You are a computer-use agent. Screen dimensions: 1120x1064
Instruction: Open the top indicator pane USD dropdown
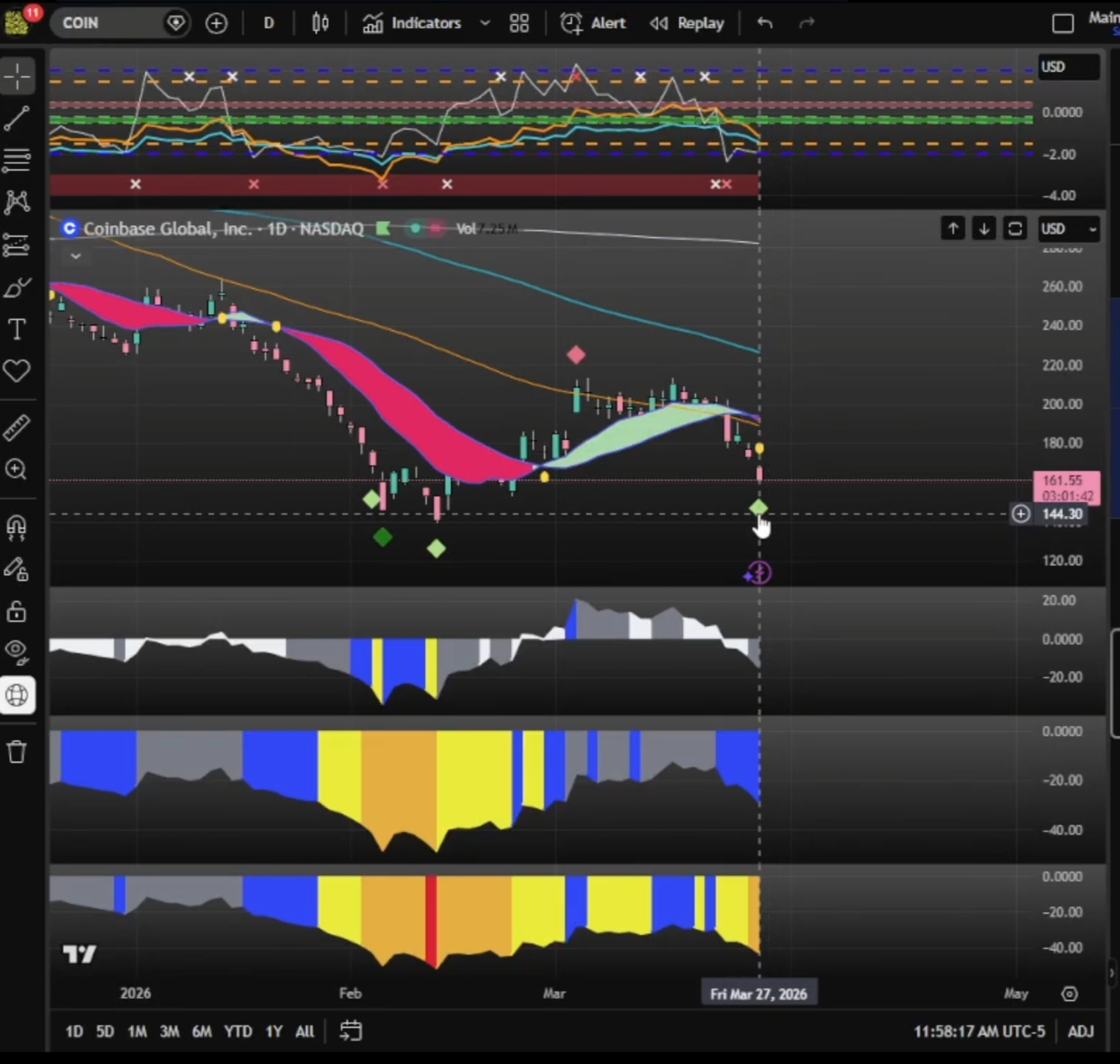1069,67
